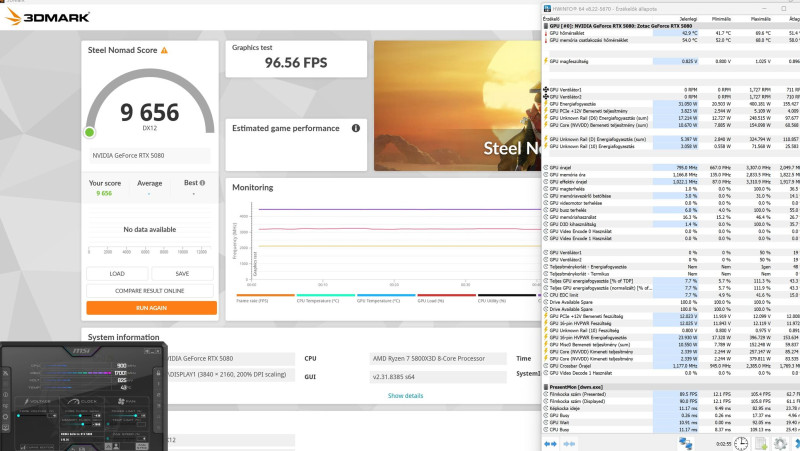This screenshot has height=451, width=800.
Task: Open MSI Afterburner settings gear icon
Action: pyautogui.click(x=6, y=417)
